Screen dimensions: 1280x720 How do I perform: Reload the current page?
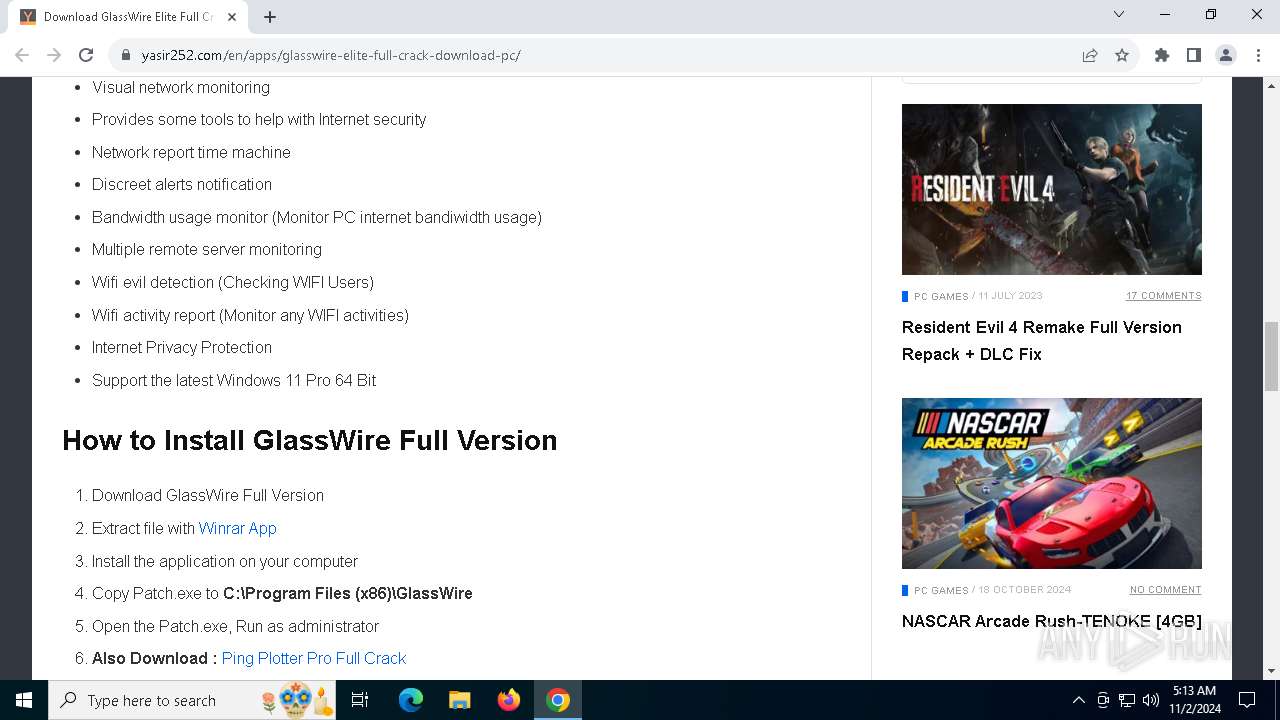(86, 55)
